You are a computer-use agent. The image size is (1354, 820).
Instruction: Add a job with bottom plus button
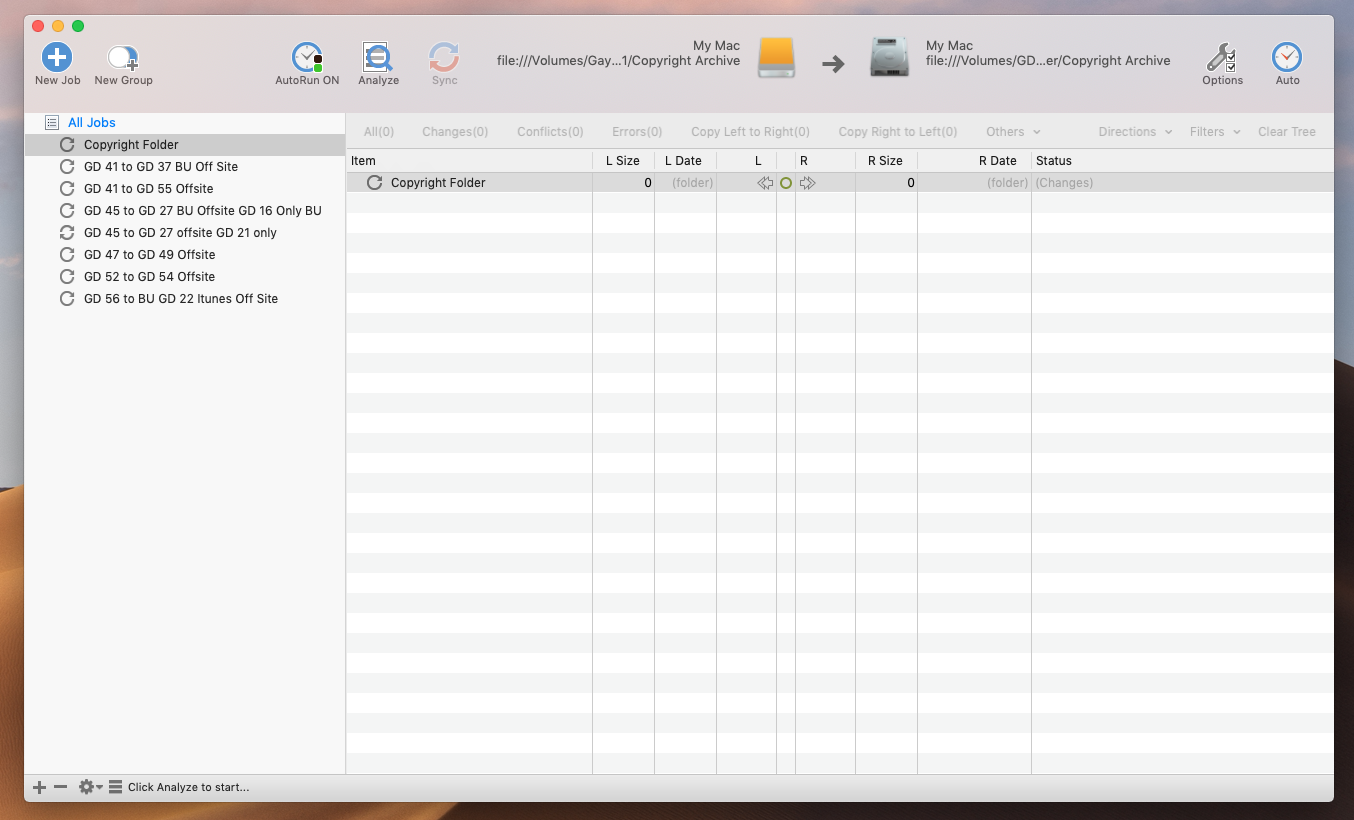[x=40, y=787]
